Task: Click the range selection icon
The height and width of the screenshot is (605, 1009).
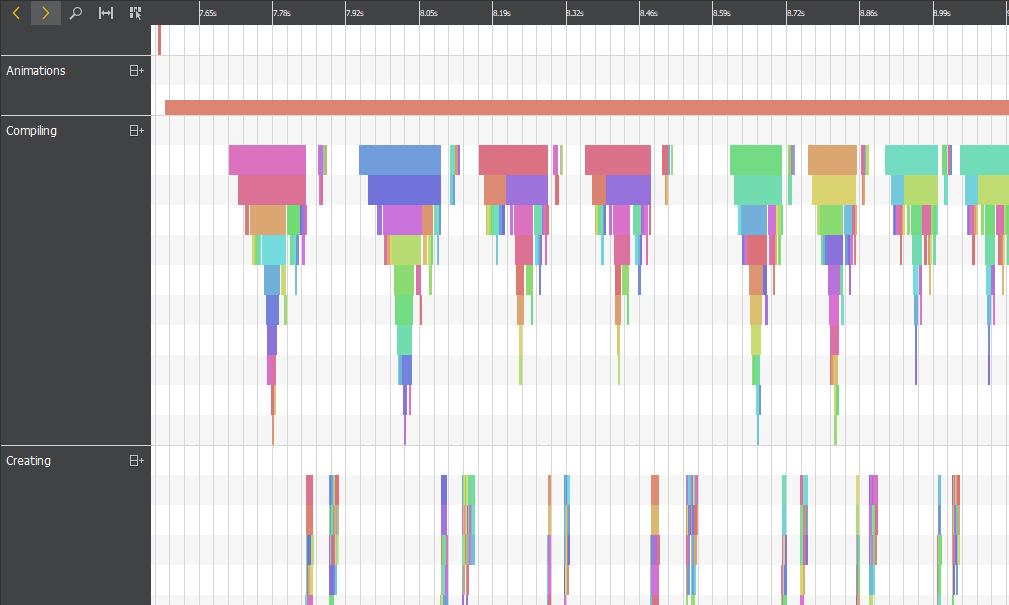Action: point(105,13)
